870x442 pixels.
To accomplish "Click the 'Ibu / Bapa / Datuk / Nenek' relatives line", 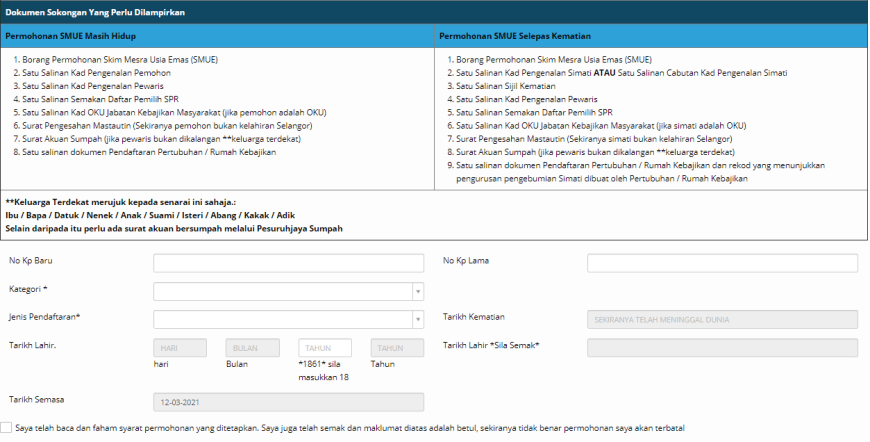I will point(150,215).
